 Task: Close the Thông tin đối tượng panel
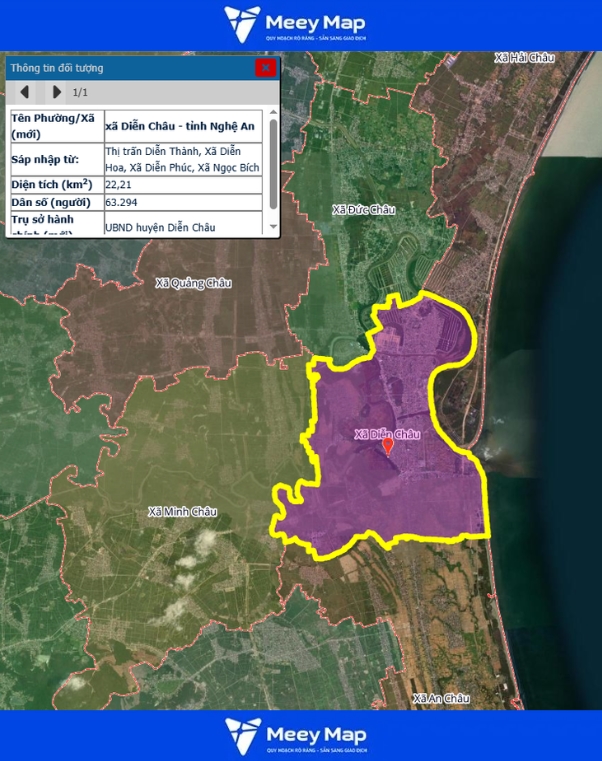pos(265,68)
